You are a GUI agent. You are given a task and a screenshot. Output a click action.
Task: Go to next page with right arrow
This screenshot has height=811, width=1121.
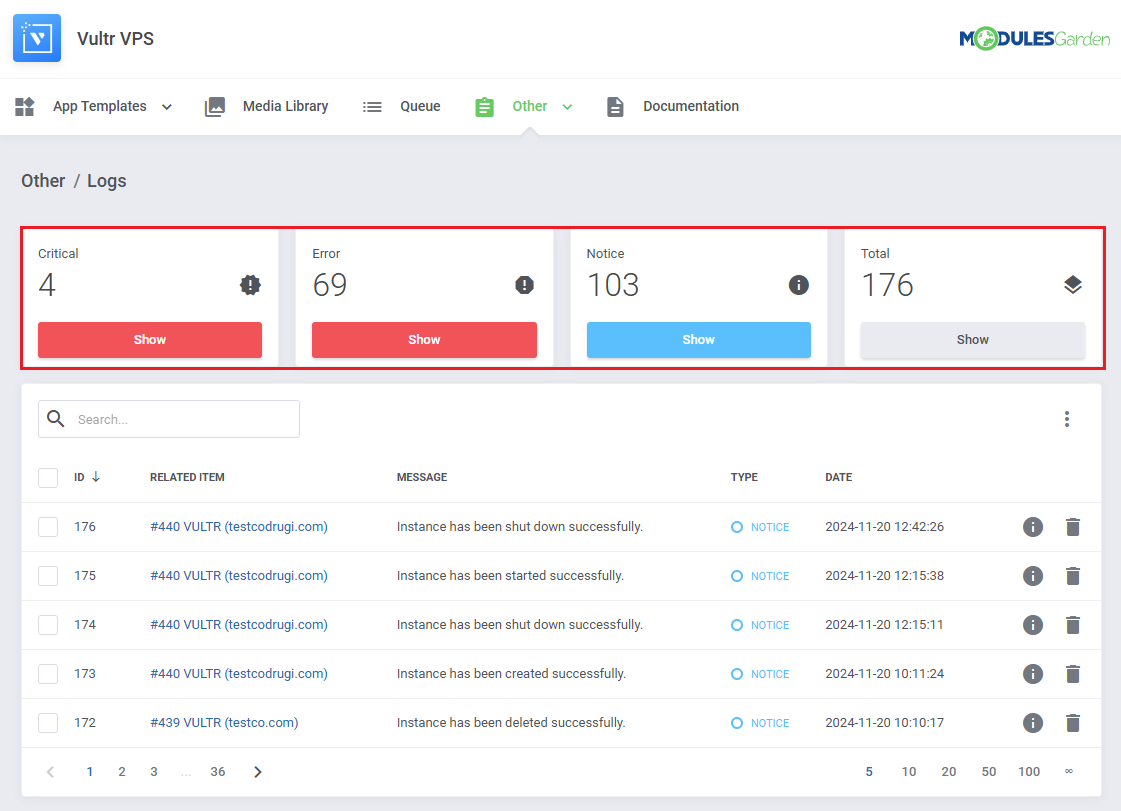pyautogui.click(x=258, y=772)
